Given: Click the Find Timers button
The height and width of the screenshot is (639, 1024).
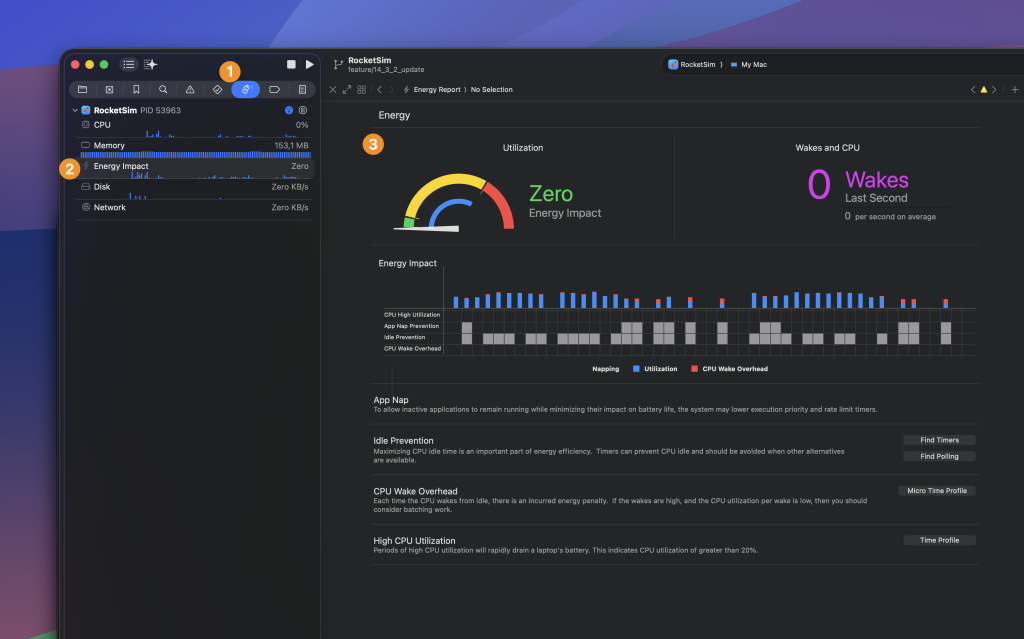Looking at the screenshot, I should click(x=938, y=439).
